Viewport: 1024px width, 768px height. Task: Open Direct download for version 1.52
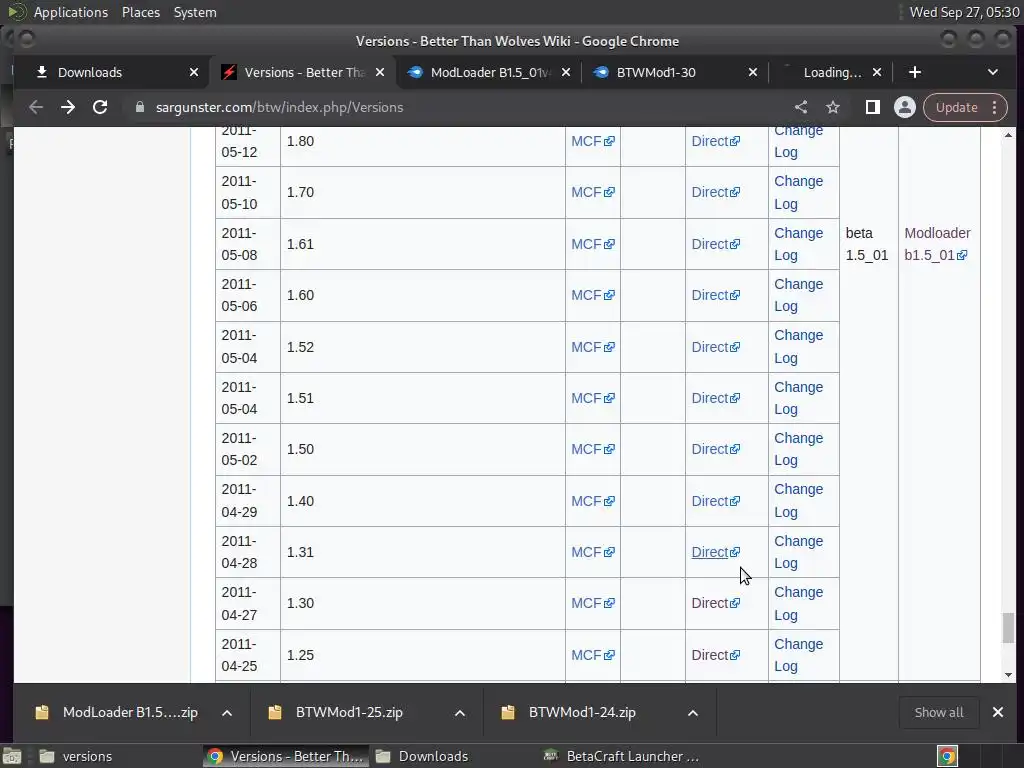coord(716,347)
